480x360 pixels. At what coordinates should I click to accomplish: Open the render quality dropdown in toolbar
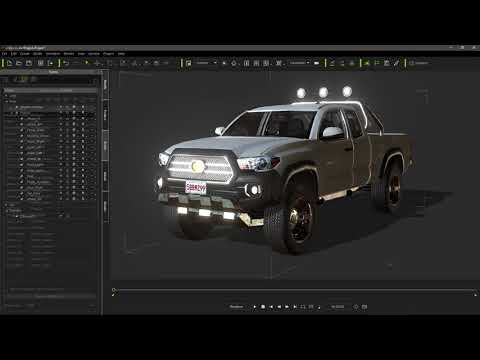click(x=299, y=63)
